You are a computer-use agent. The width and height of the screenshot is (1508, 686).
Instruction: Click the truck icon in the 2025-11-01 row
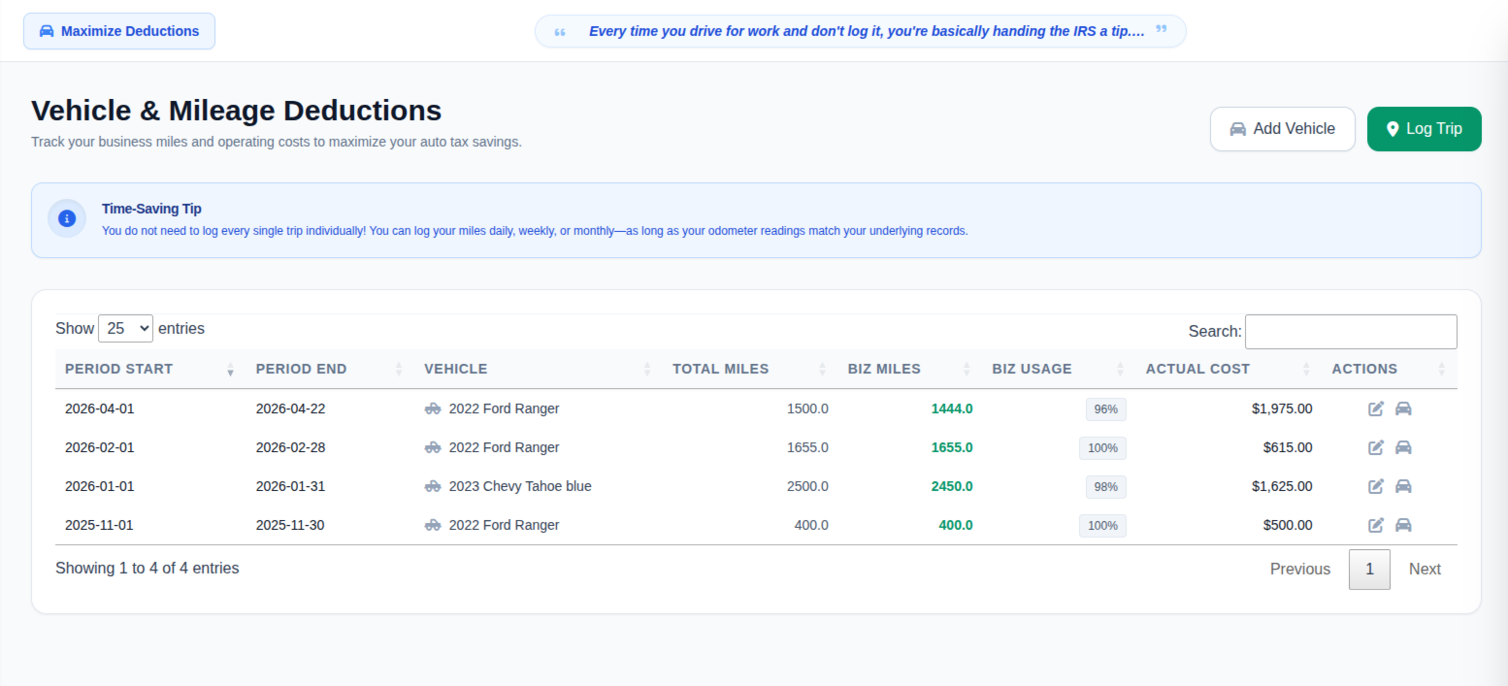pyautogui.click(x=433, y=525)
